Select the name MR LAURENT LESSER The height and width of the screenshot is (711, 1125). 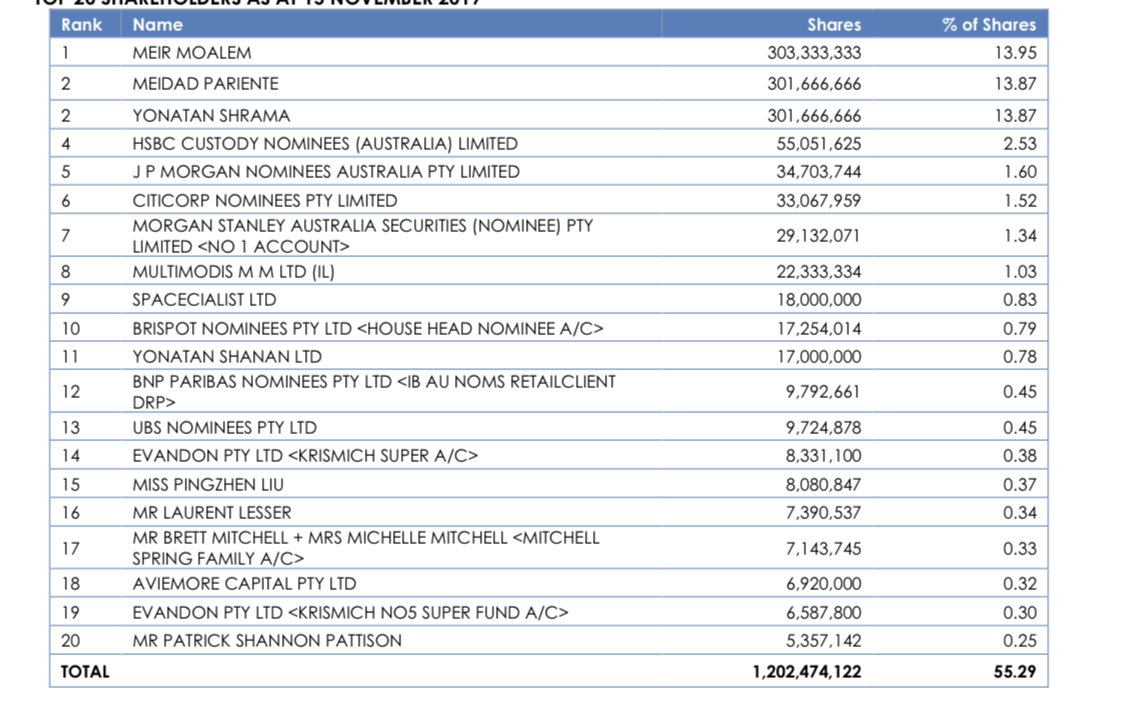212,512
